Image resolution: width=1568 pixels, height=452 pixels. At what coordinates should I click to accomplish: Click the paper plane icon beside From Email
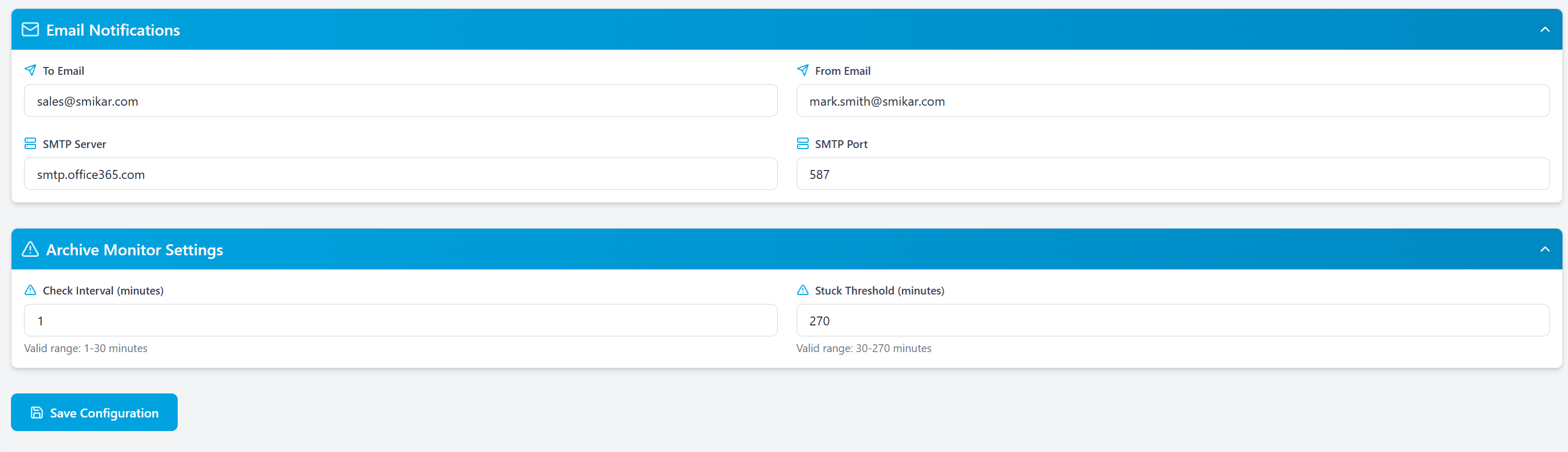tap(802, 70)
